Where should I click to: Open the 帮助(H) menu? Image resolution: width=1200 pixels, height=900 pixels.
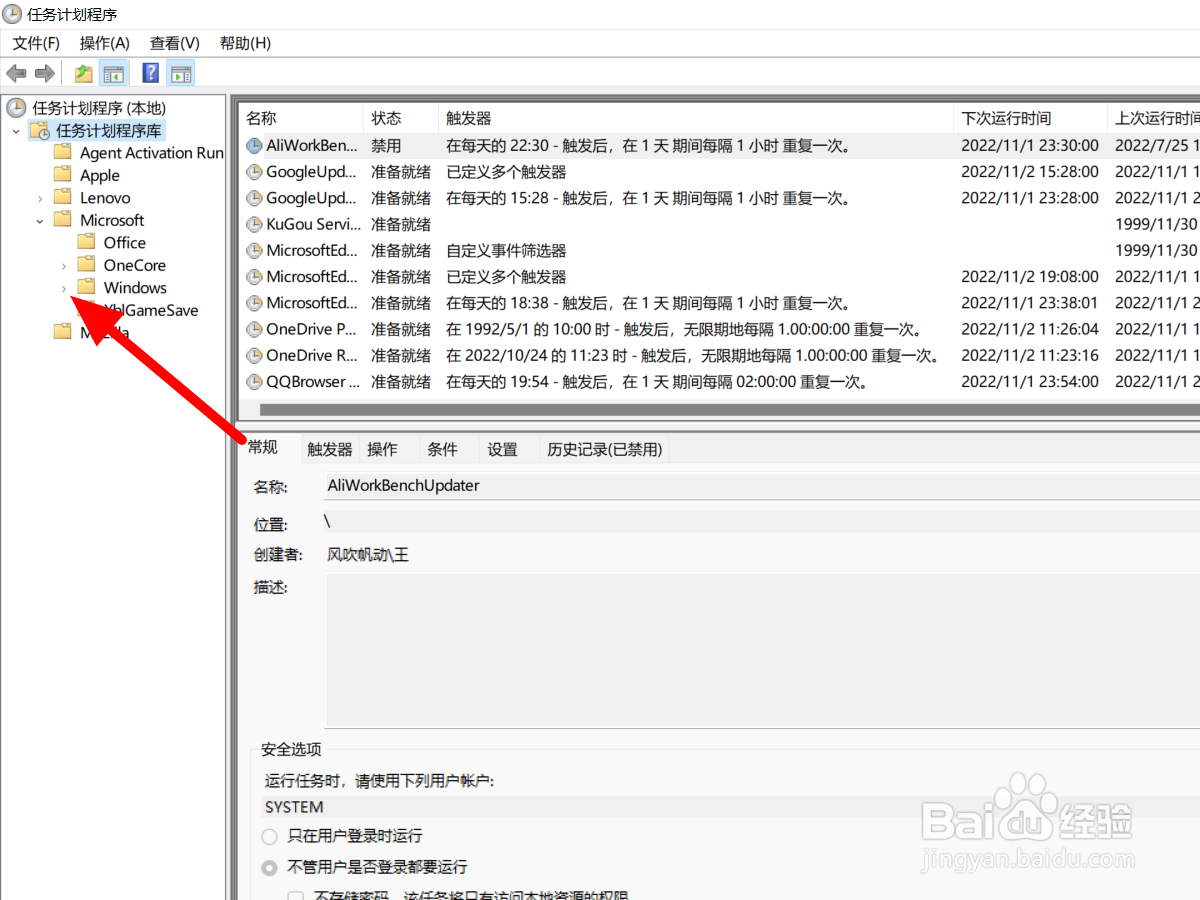pyautogui.click(x=245, y=43)
